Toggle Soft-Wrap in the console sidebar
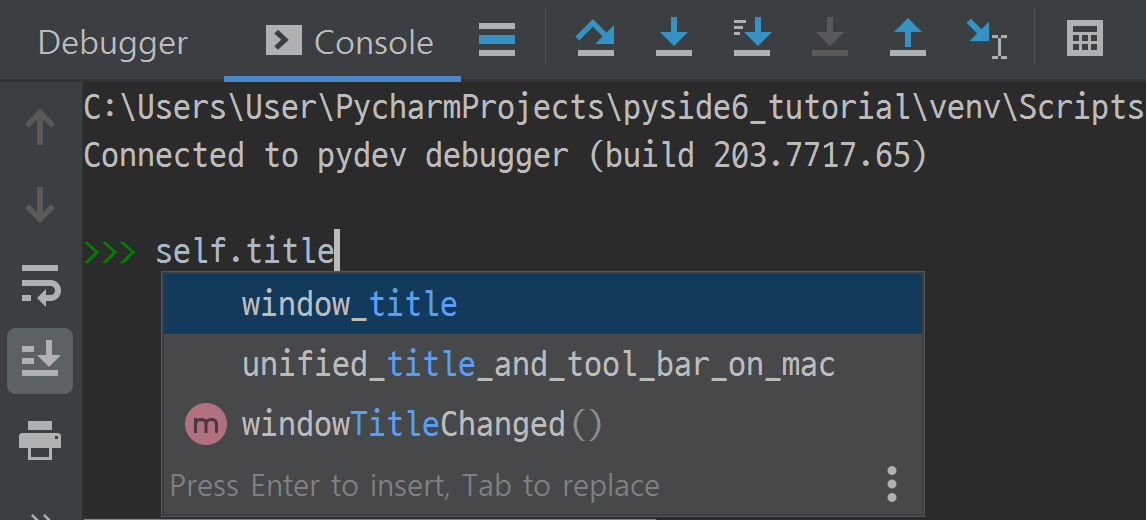Screen dimensions: 1146x520 (39, 284)
